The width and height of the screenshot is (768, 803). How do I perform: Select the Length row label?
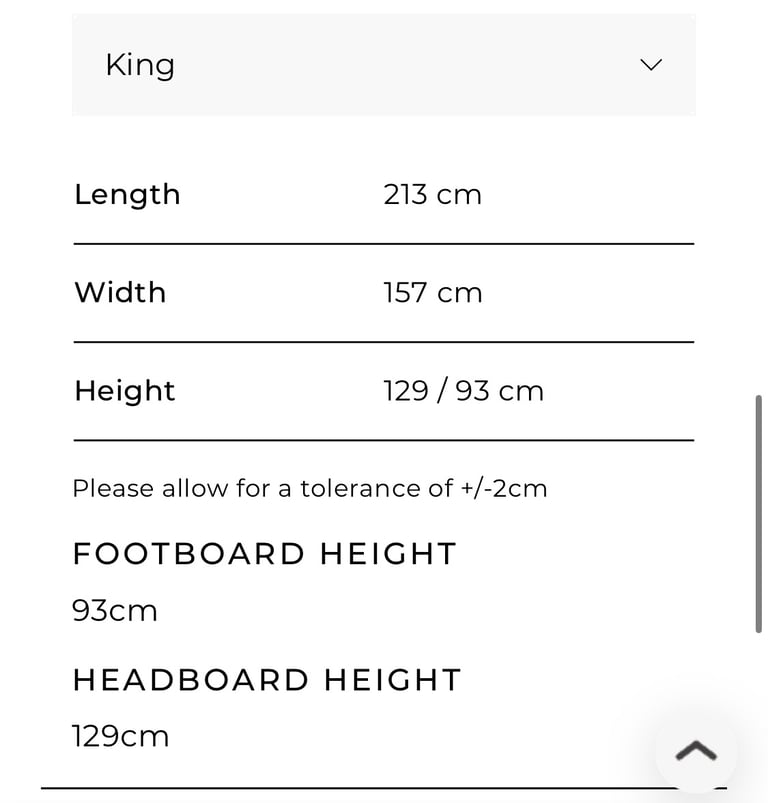[x=127, y=195]
